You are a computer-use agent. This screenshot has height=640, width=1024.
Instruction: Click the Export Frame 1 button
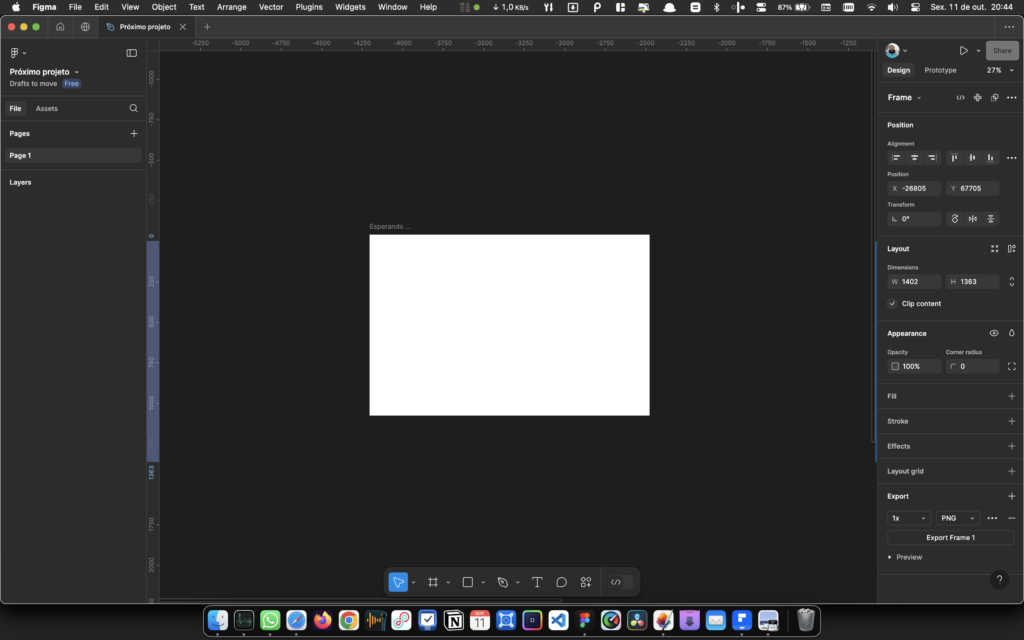coord(950,537)
